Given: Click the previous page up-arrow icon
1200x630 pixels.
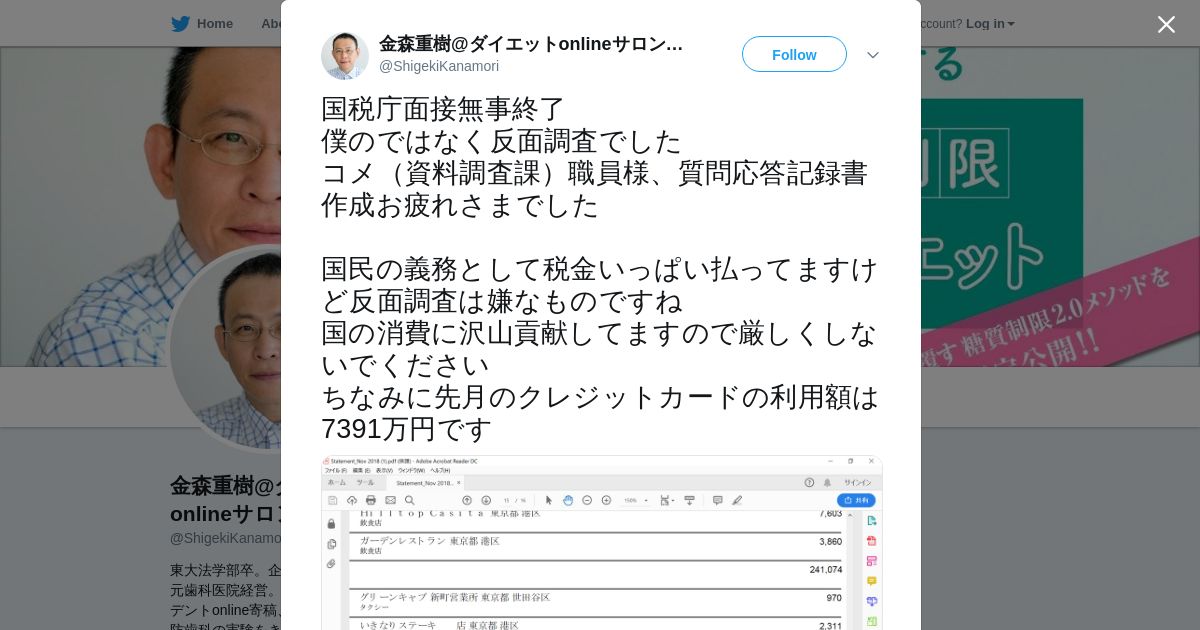Looking at the screenshot, I should [x=467, y=500].
